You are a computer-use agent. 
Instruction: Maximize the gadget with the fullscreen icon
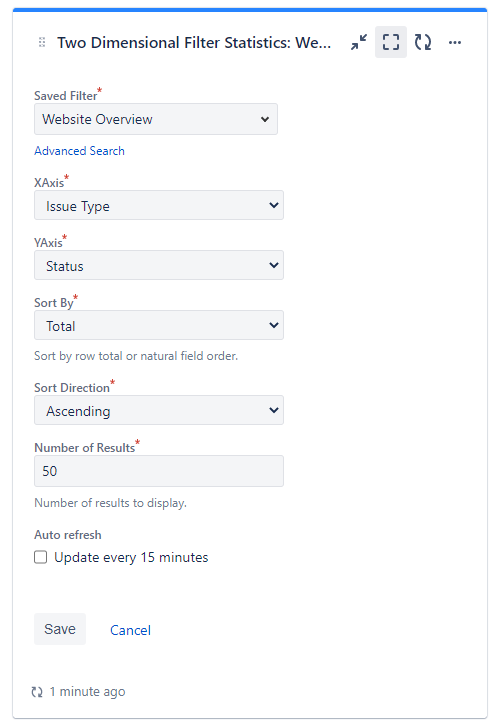[x=391, y=42]
